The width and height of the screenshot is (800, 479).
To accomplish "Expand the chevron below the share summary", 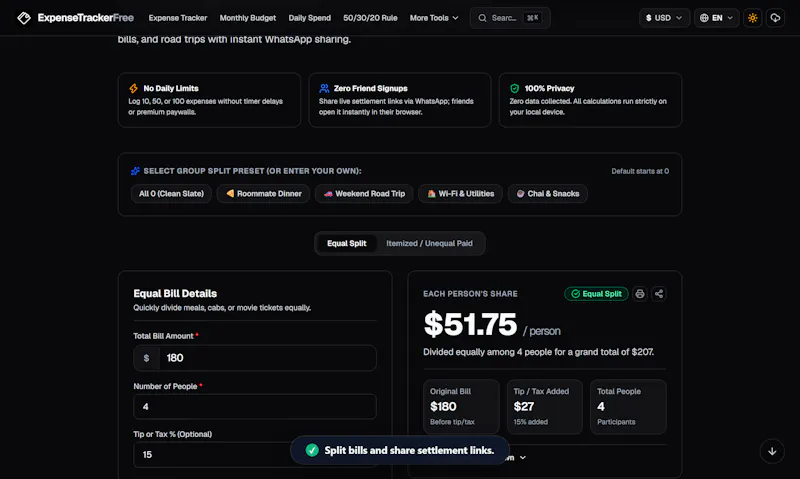I will [522, 458].
